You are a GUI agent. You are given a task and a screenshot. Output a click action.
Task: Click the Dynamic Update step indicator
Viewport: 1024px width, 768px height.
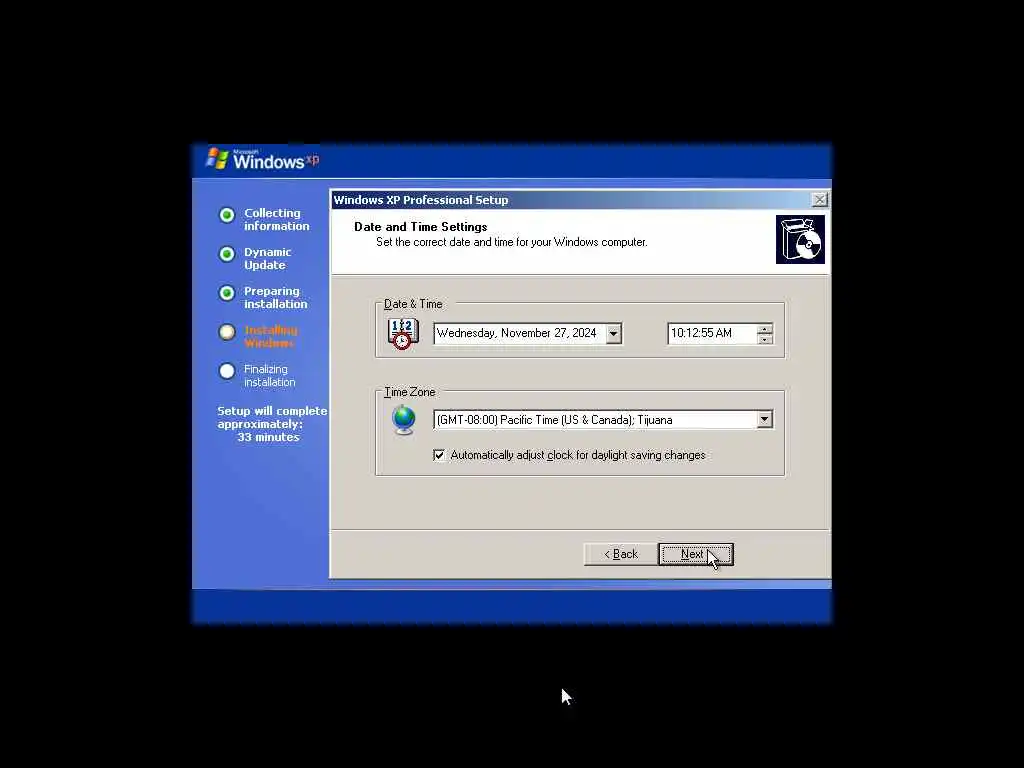click(227, 254)
